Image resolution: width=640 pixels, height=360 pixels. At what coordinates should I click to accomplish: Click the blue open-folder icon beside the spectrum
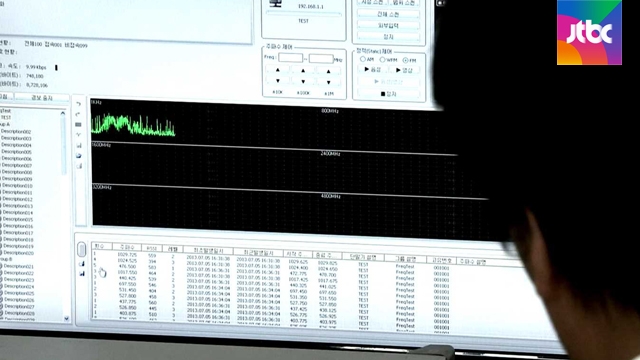click(79, 156)
